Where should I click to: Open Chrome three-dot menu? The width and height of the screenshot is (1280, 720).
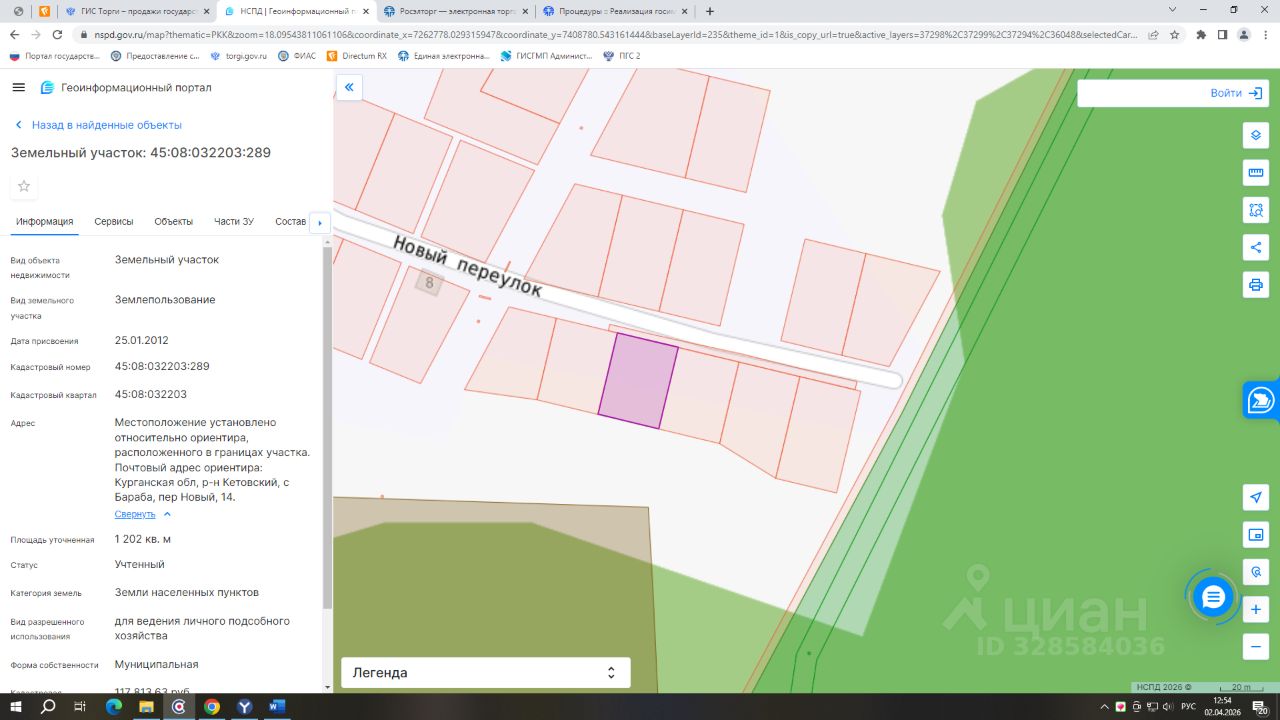[x=1266, y=34]
